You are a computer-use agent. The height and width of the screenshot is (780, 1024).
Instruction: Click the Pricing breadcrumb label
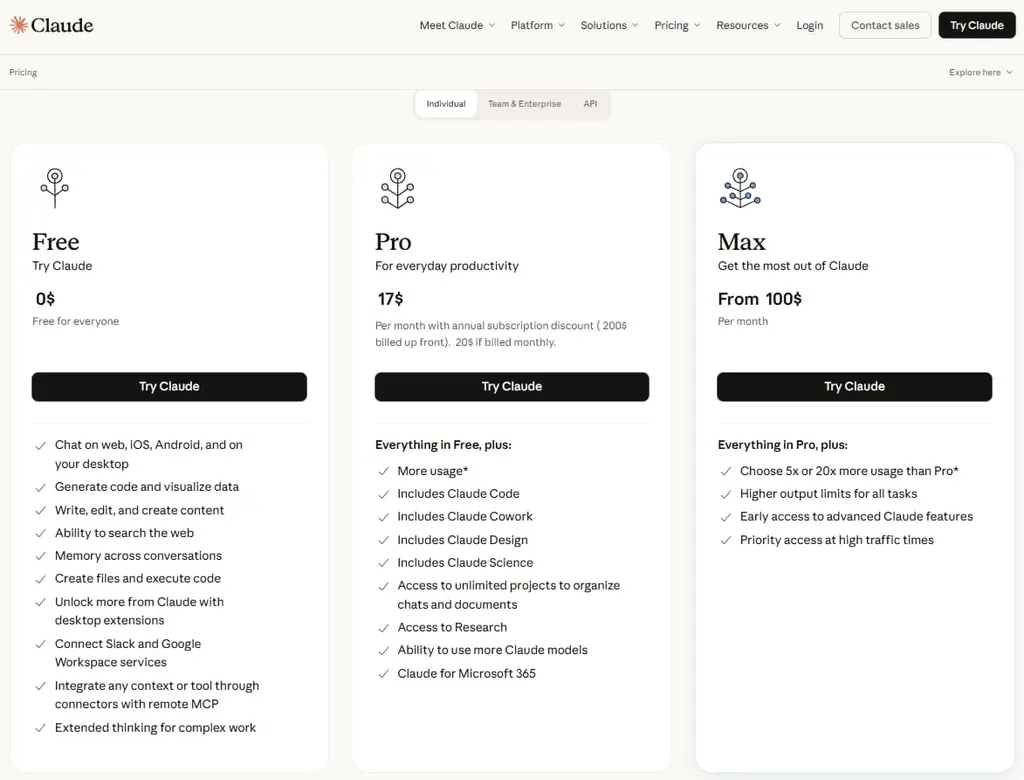pos(23,73)
